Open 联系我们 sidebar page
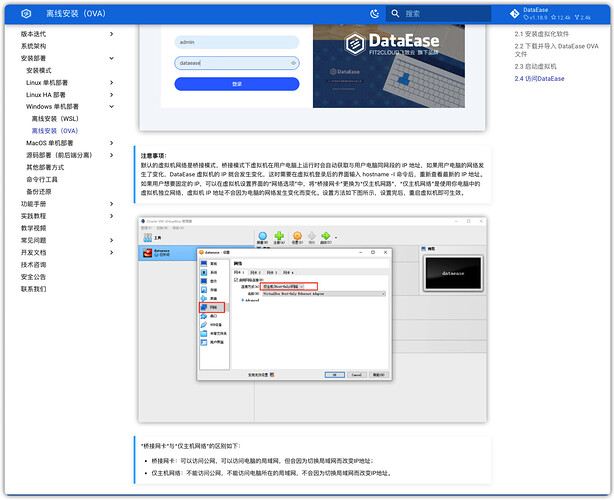Viewport: 614px width, 500px height. click(x=33, y=289)
